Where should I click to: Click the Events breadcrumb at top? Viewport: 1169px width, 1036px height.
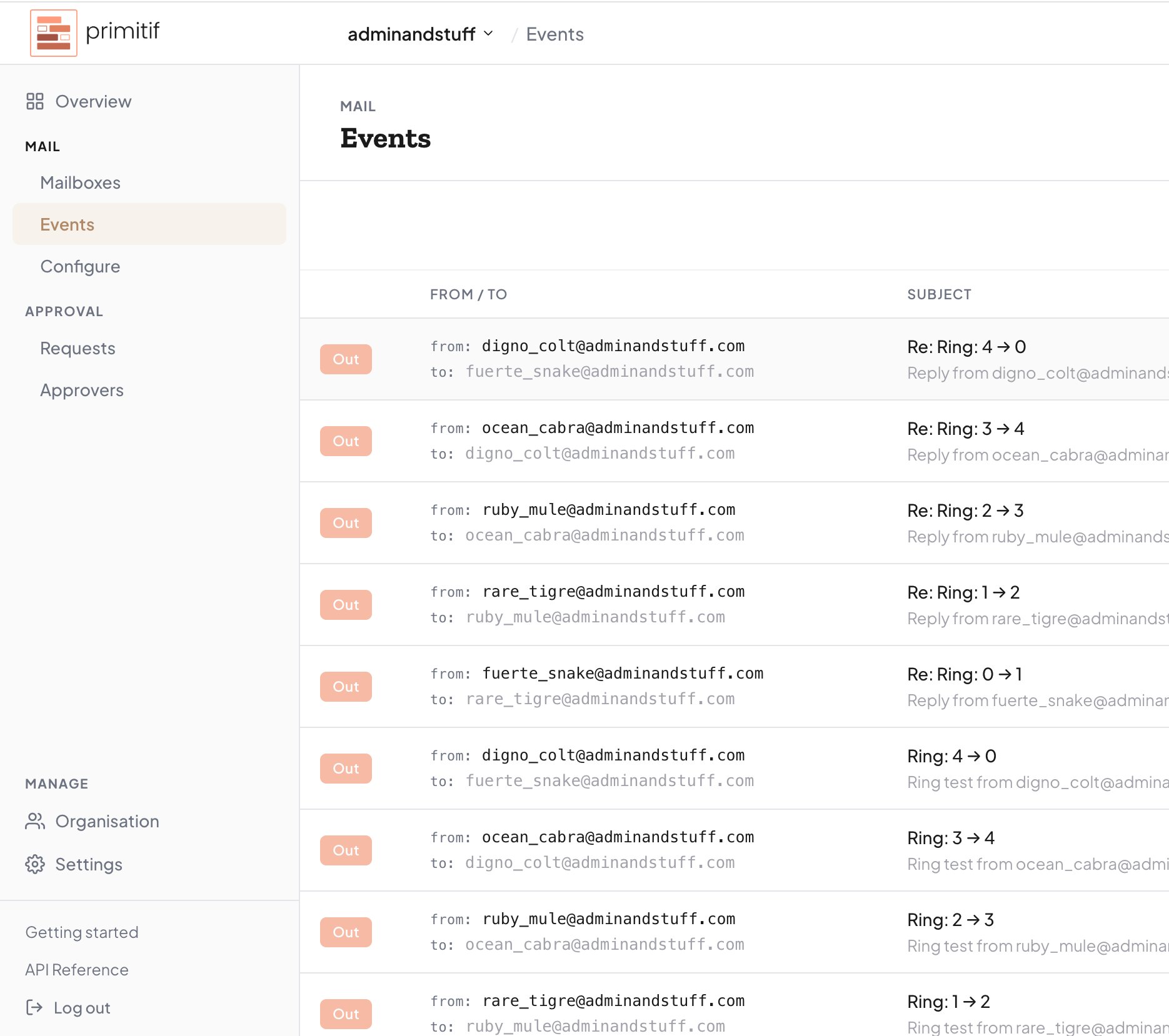(554, 34)
